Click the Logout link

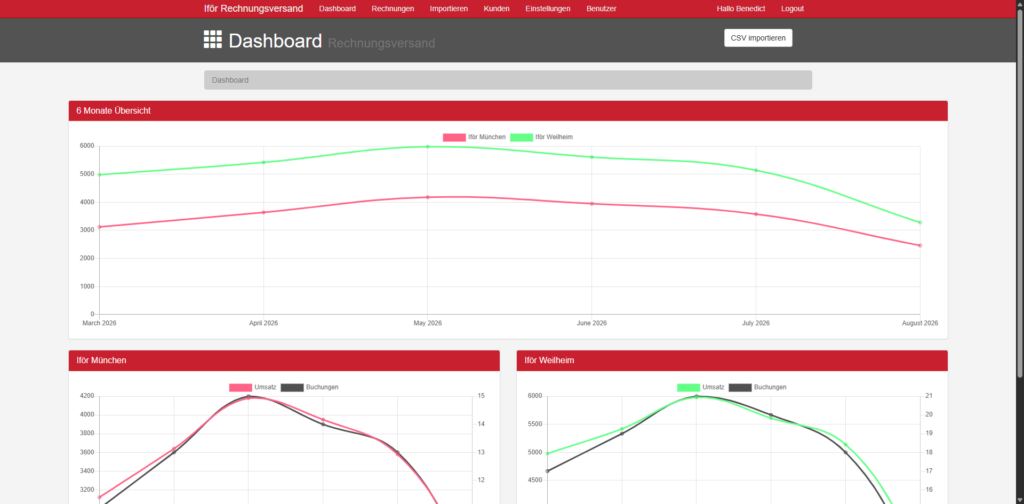[x=792, y=8]
